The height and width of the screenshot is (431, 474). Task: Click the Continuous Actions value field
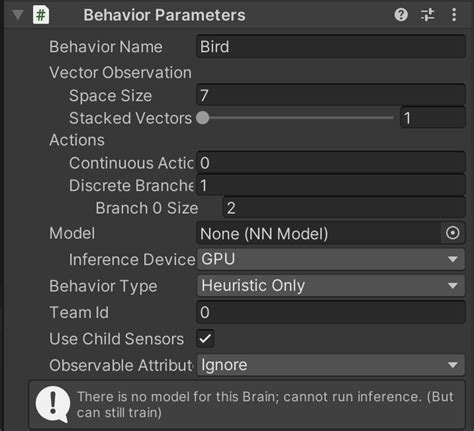pyautogui.click(x=331, y=163)
